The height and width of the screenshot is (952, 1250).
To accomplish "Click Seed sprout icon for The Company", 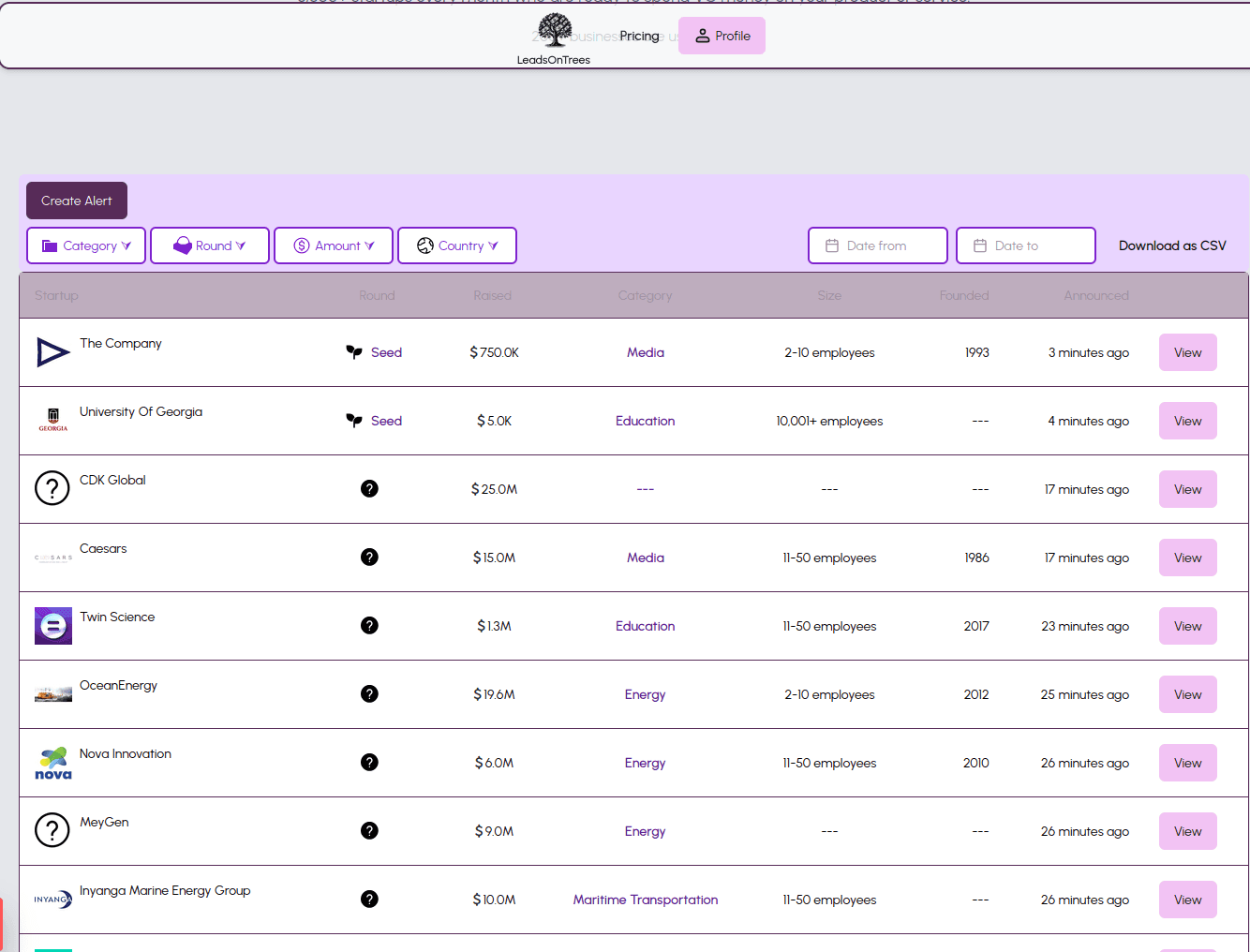I will [x=354, y=352].
